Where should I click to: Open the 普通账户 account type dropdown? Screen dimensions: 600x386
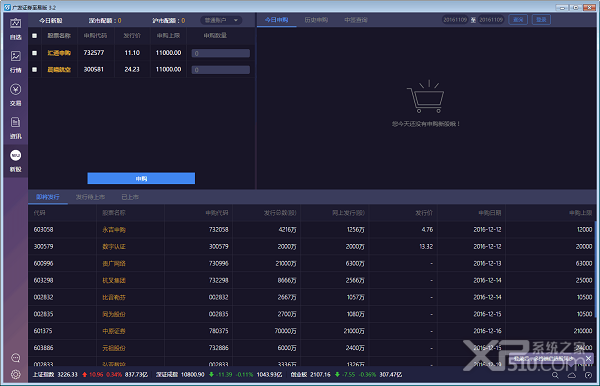[221, 20]
